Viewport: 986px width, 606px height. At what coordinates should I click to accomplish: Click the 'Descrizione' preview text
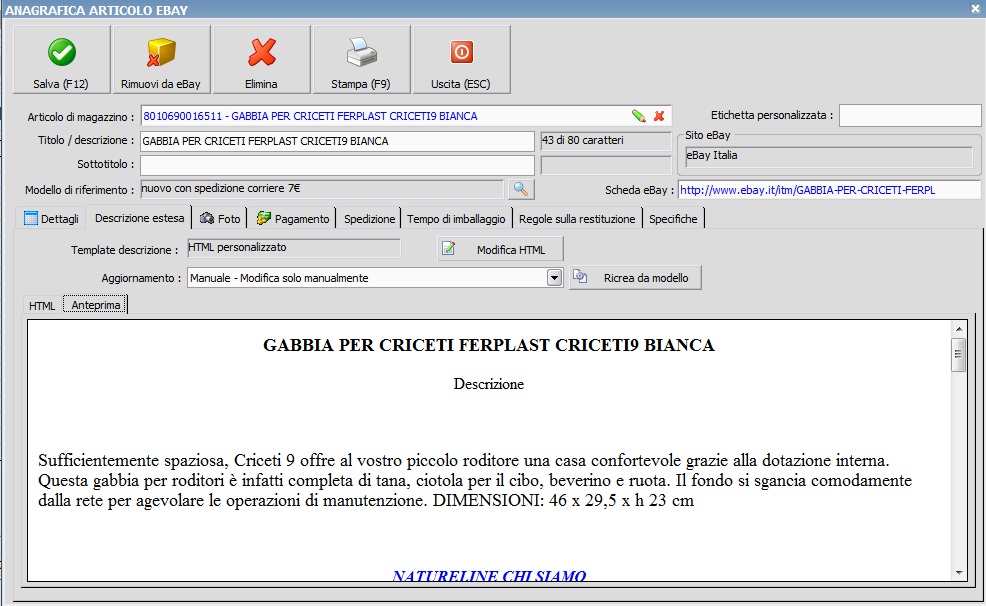pos(489,384)
